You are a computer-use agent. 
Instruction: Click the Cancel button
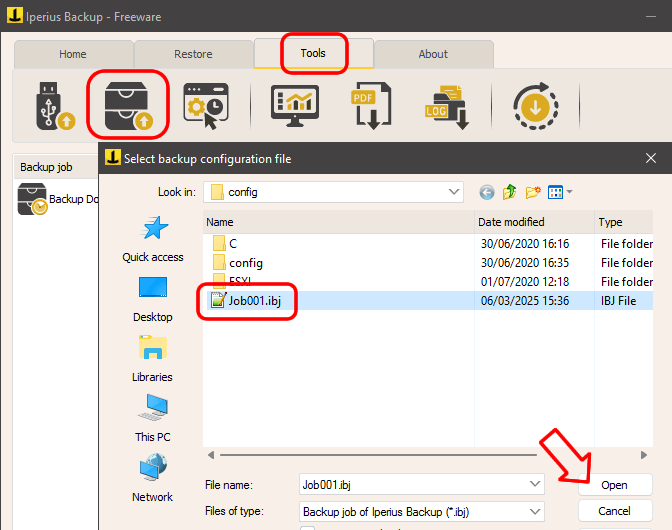click(615, 511)
